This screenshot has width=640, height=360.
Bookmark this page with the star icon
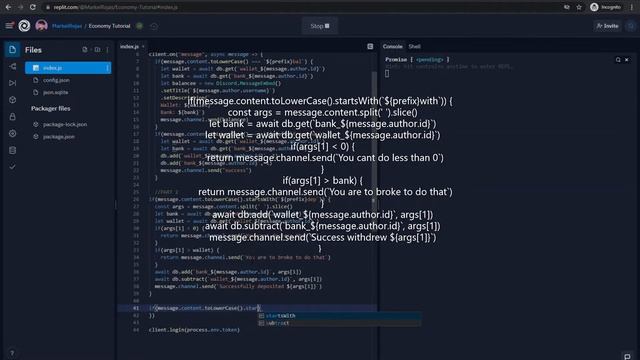click(x=579, y=7)
